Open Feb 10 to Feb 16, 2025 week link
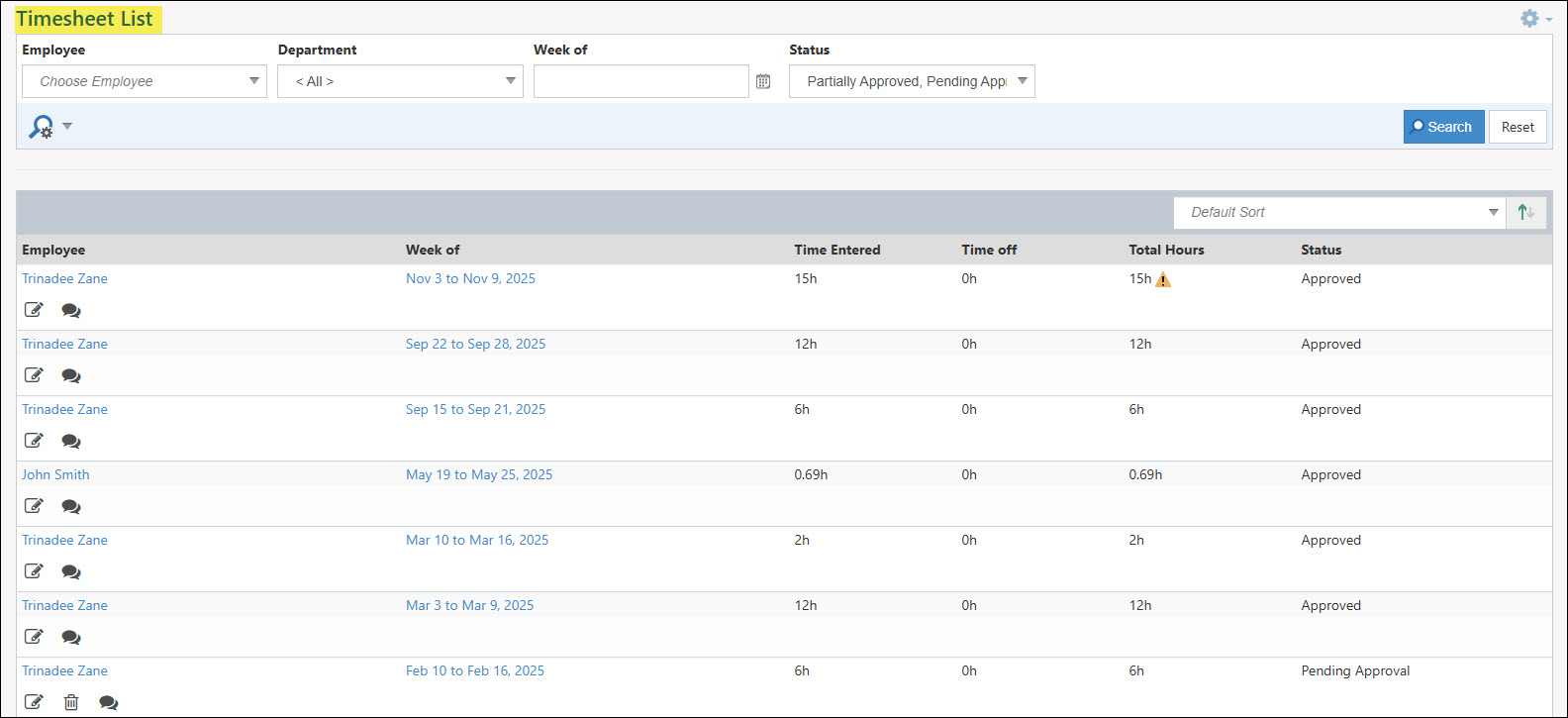 pos(475,670)
